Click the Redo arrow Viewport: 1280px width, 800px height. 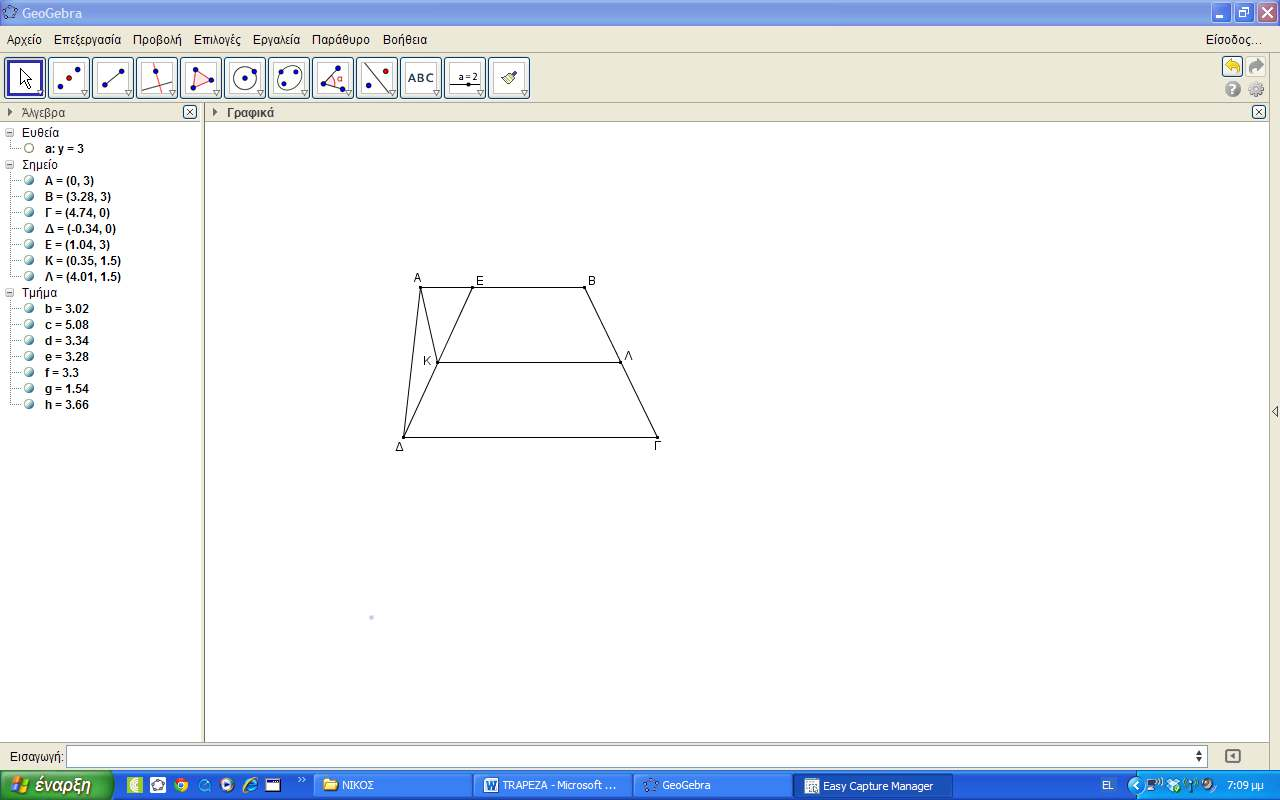pyautogui.click(x=1256, y=67)
